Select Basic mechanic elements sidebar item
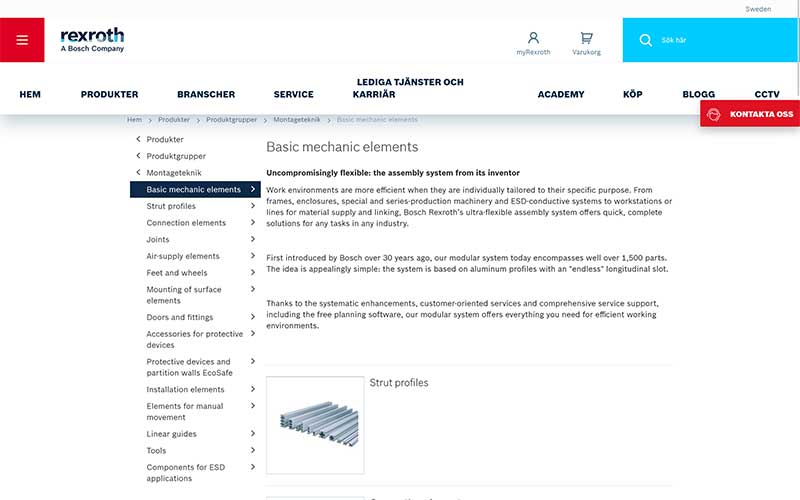The image size is (800, 500). click(x=195, y=189)
